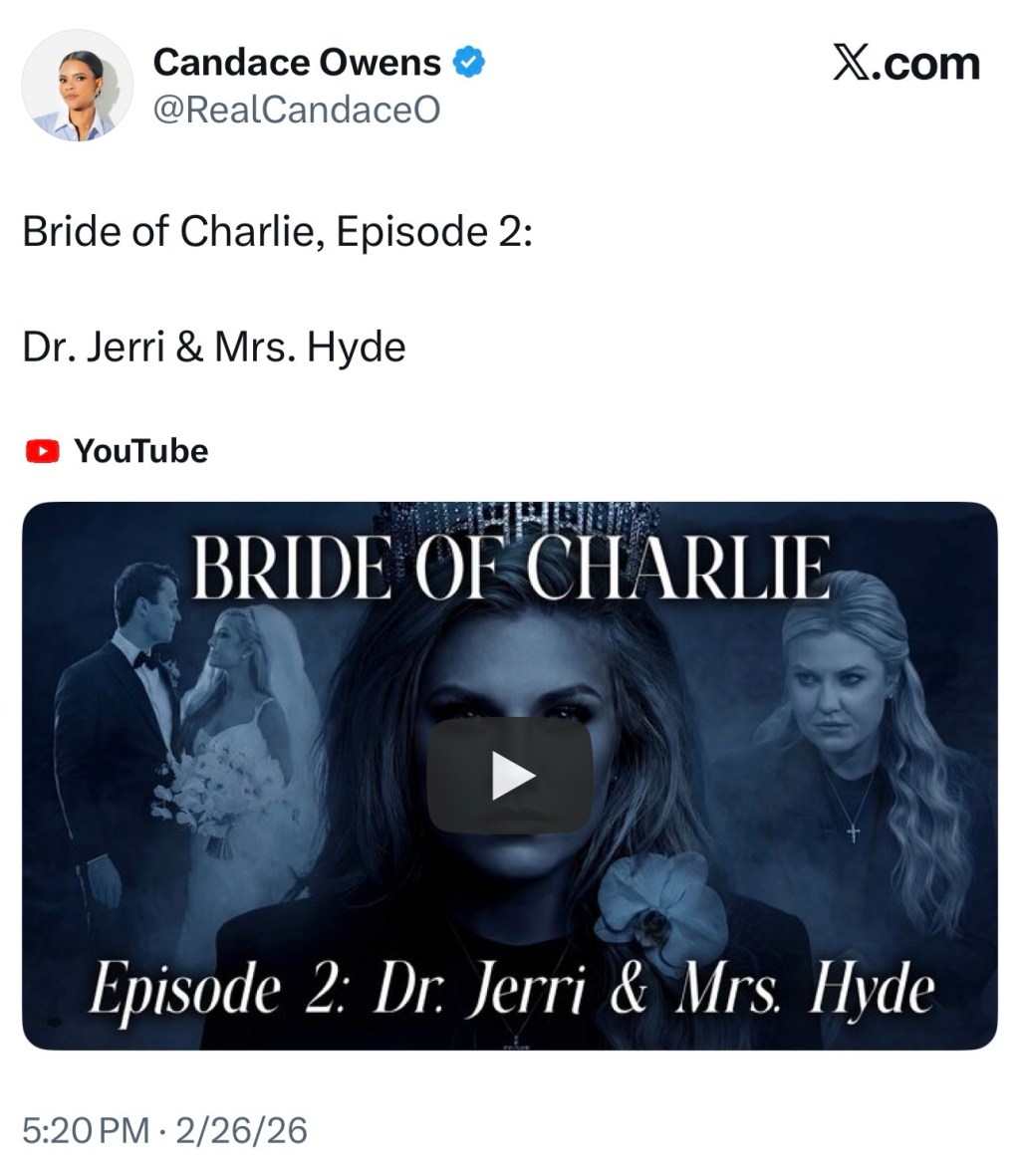Play the Bride of Charlie video

tap(510, 776)
